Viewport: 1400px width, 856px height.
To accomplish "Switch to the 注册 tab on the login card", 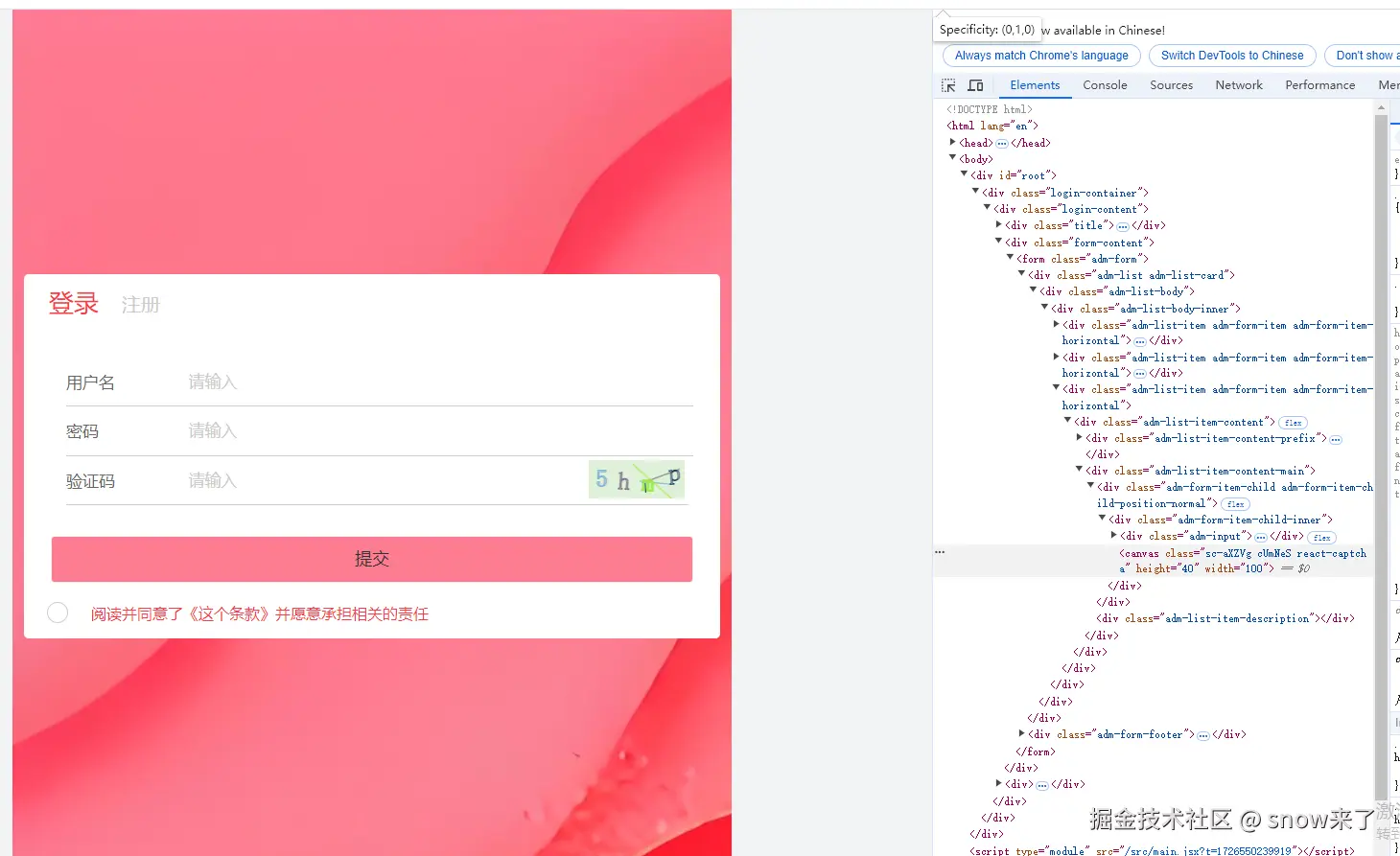I will pyautogui.click(x=141, y=305).
